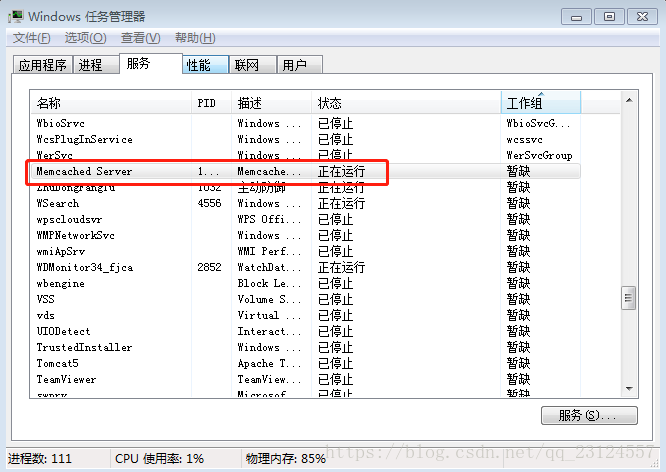Click the WbioSvcG... work group cell
The image size is (666, 472).
[x=538, y=123]
